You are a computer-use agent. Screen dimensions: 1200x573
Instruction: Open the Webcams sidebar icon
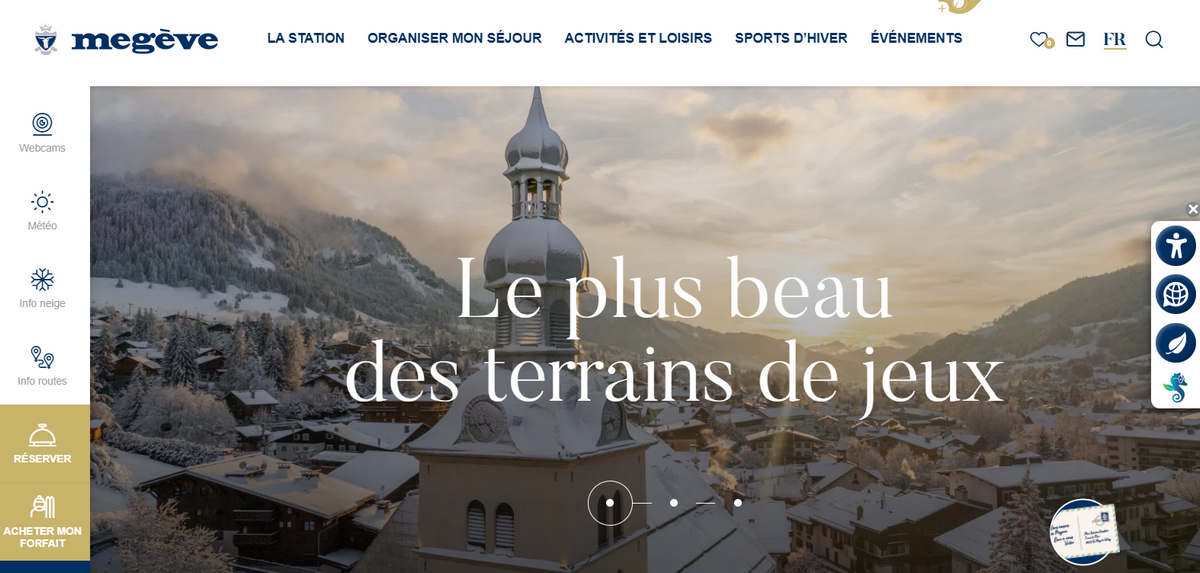coord(42,124)
